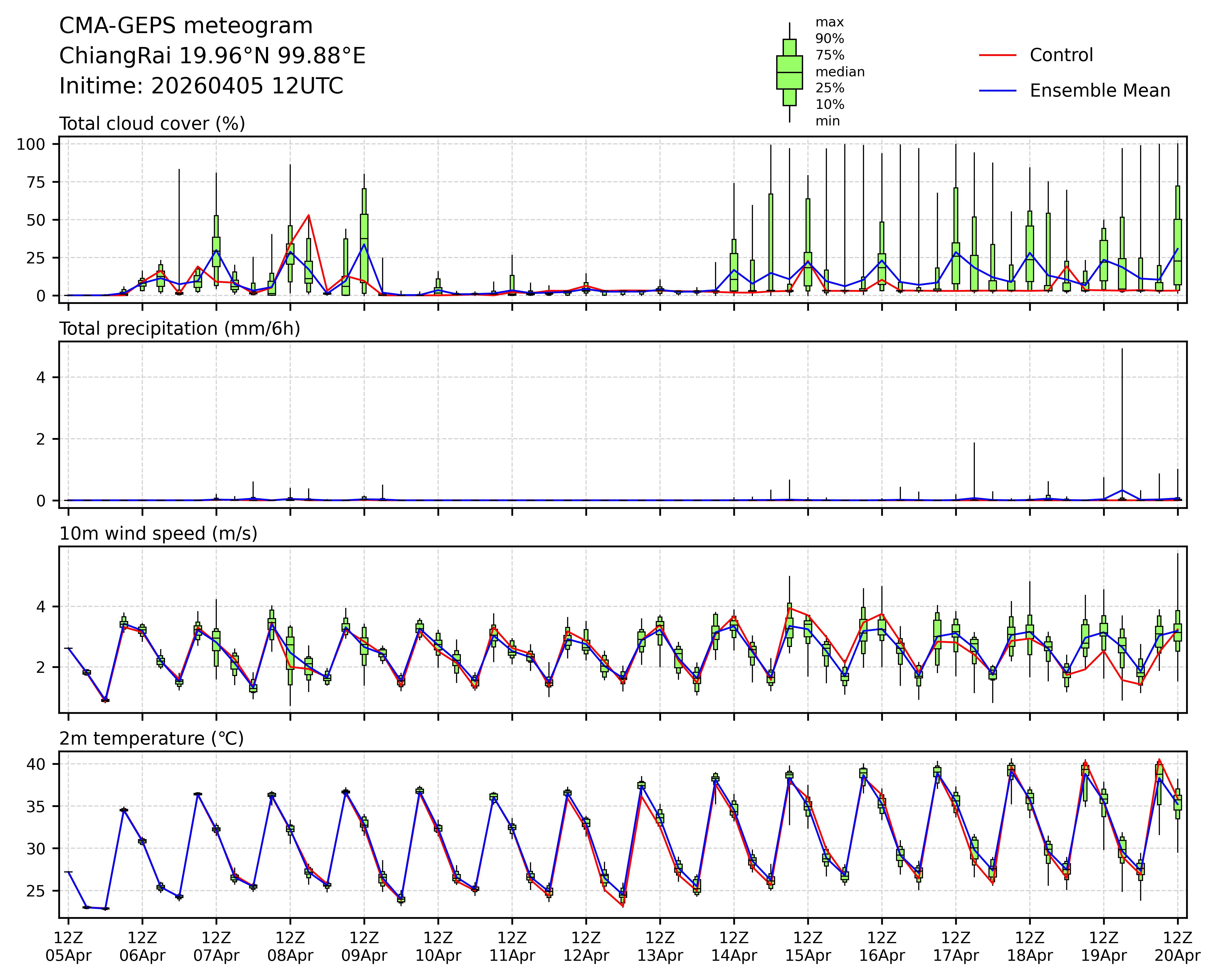Click the '12Z 10Apr' x-axis label
Screen dimensions: 1217x980
click(x=438, y=947)
